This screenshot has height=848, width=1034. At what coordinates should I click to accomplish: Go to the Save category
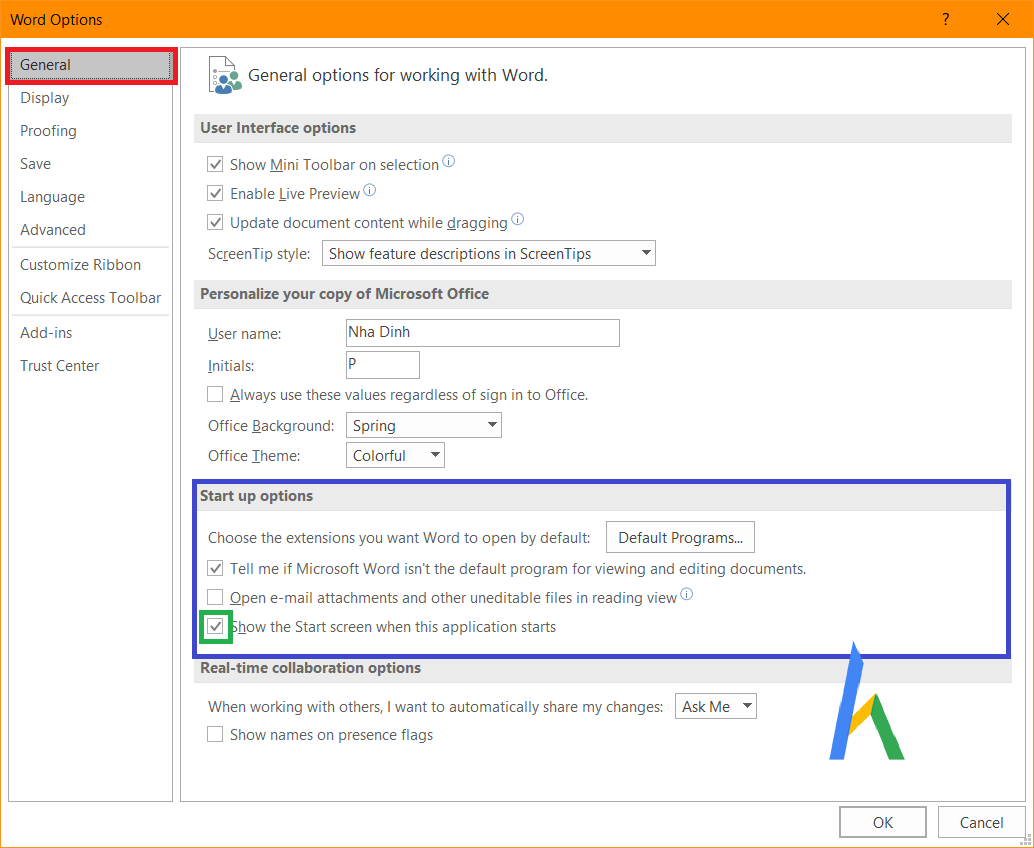90,164
